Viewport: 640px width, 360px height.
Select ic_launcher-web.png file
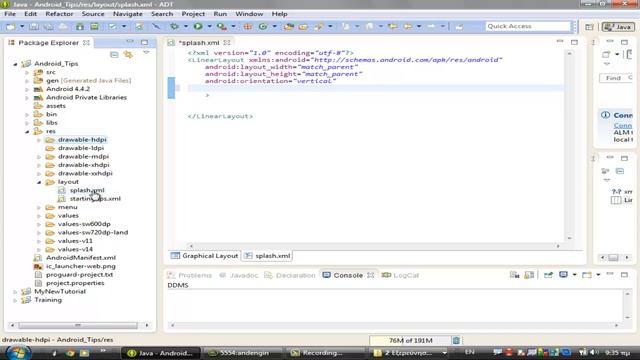click(x=81, y=266)
